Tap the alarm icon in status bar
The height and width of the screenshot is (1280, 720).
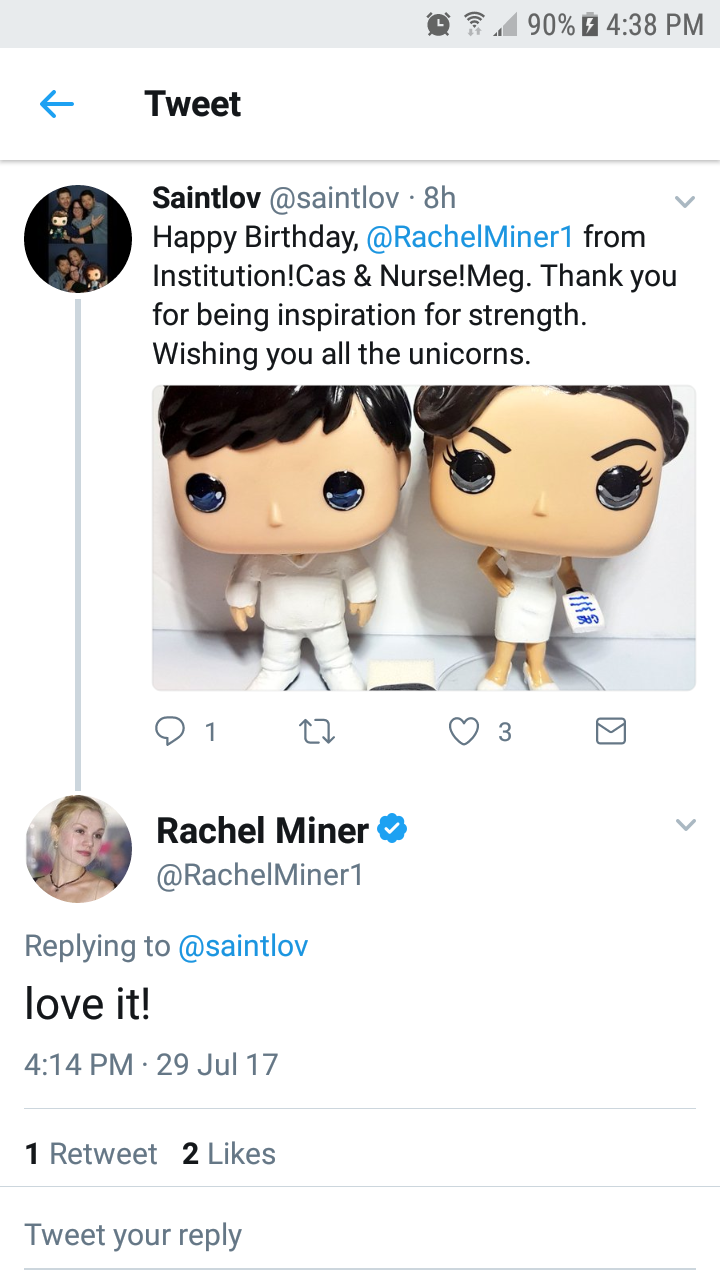click(x=438, y=24)
